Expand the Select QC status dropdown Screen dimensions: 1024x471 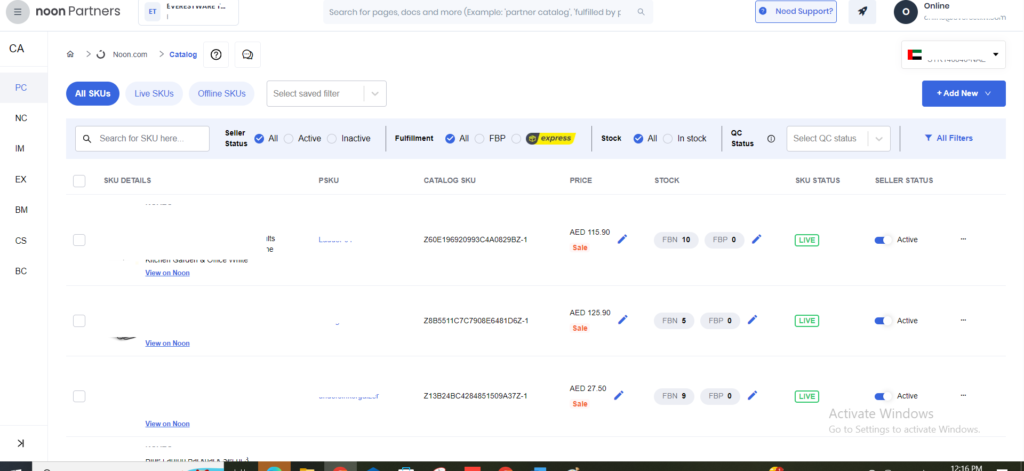tap(838, 138)
